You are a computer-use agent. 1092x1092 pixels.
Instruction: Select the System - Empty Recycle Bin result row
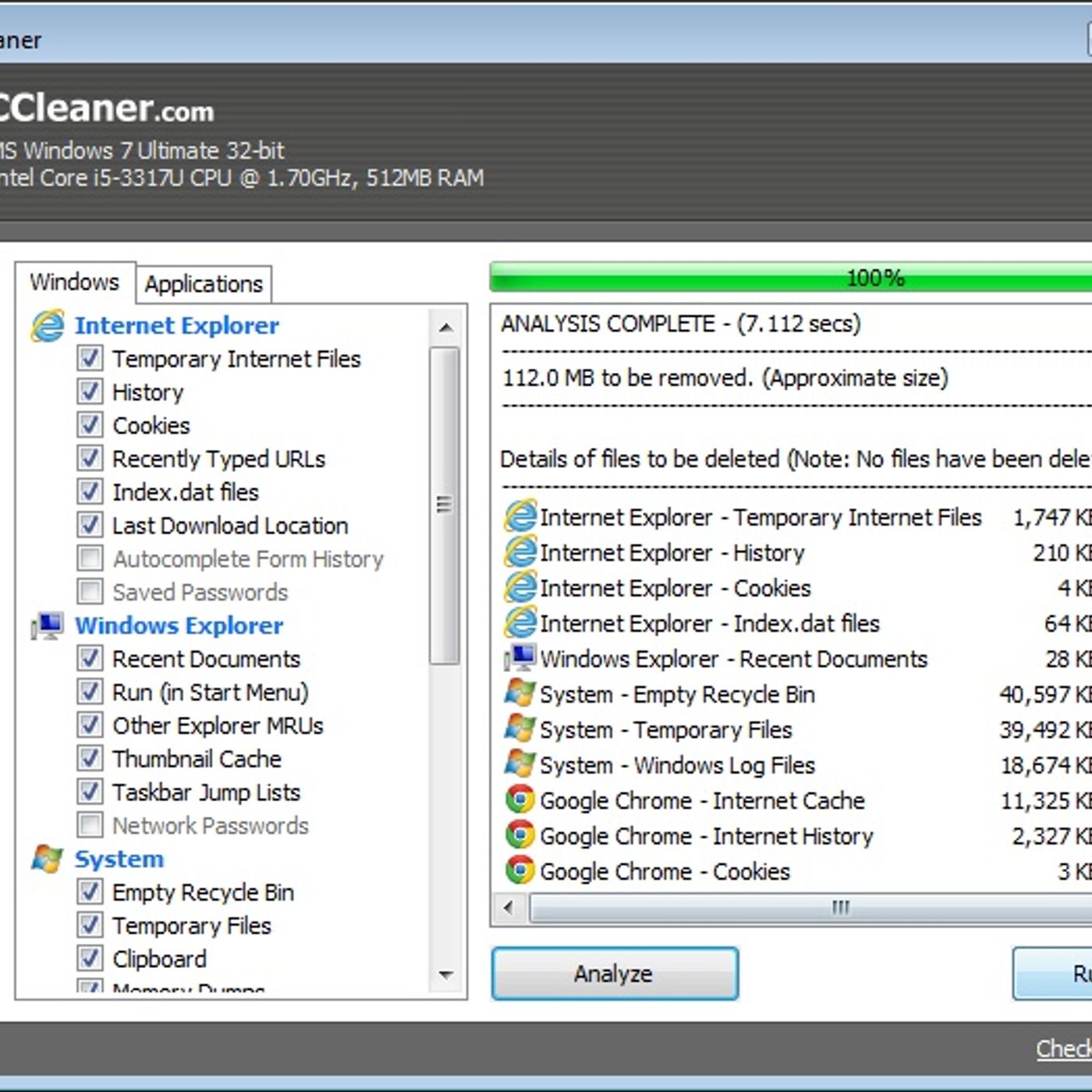pyautogui.click(x=797, y=694)
